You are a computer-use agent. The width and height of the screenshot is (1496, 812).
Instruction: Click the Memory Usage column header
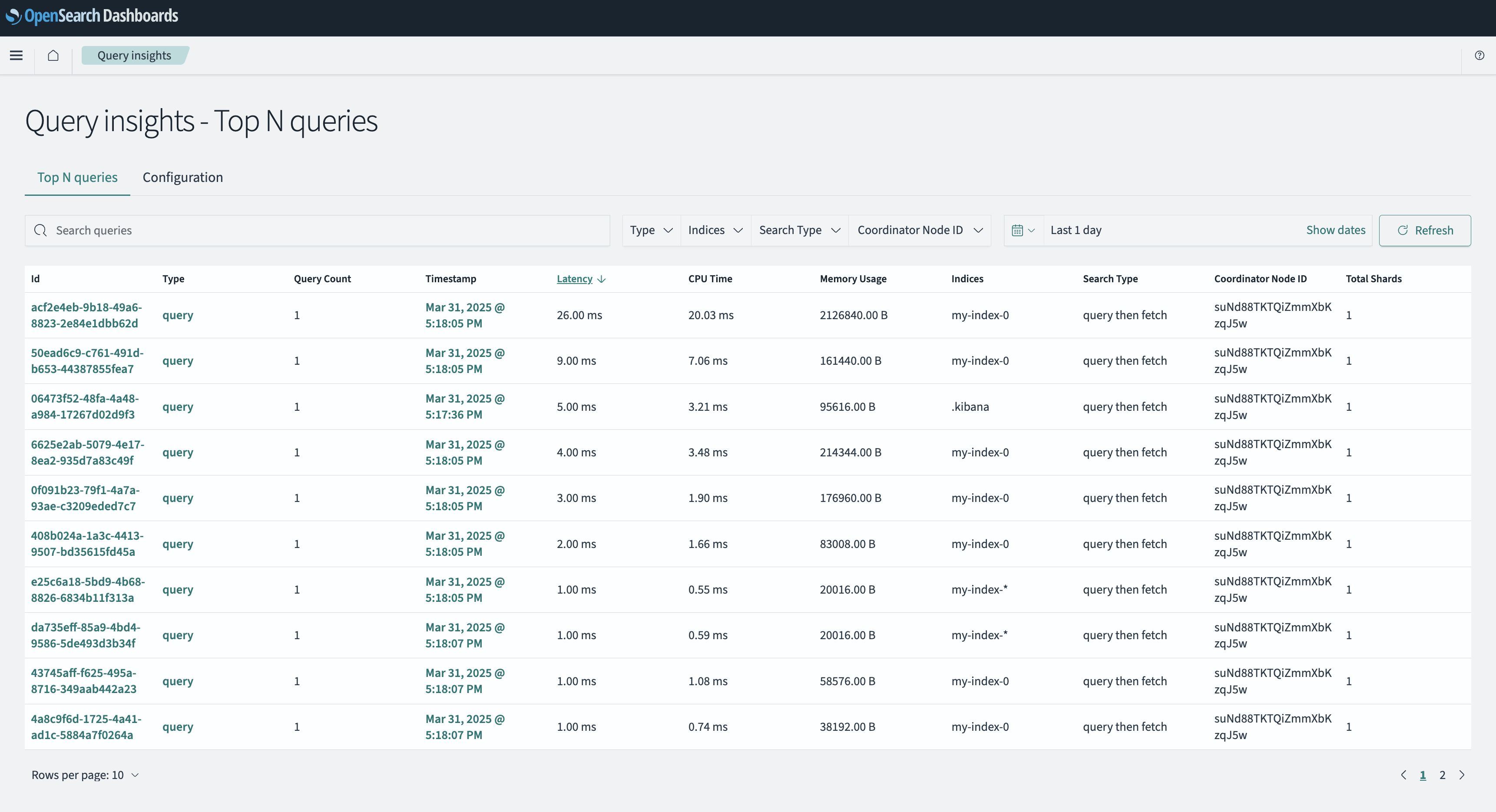click(x=853, y=279)
